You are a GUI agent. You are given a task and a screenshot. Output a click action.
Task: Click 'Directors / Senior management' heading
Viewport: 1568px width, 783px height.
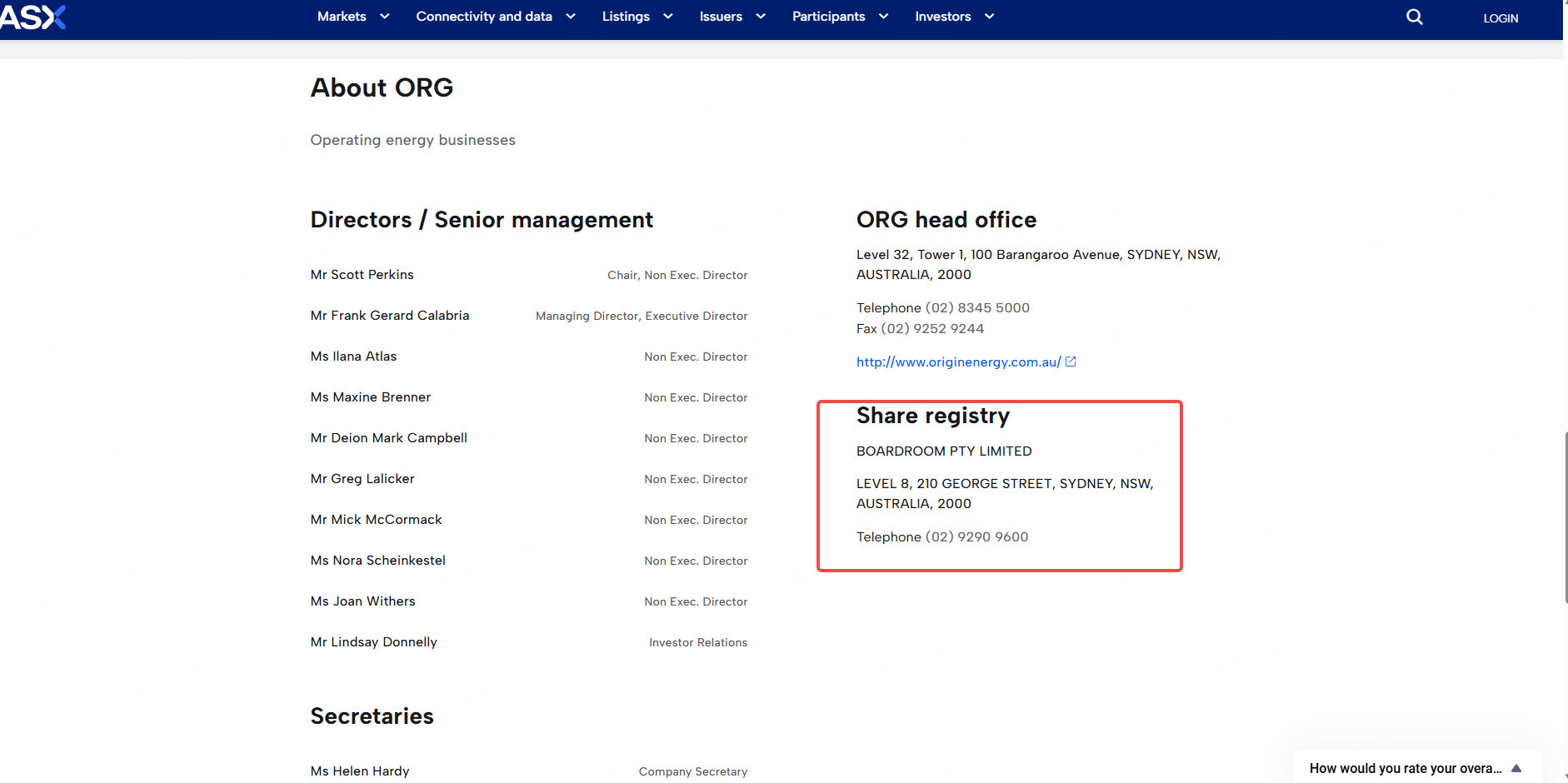482,220
